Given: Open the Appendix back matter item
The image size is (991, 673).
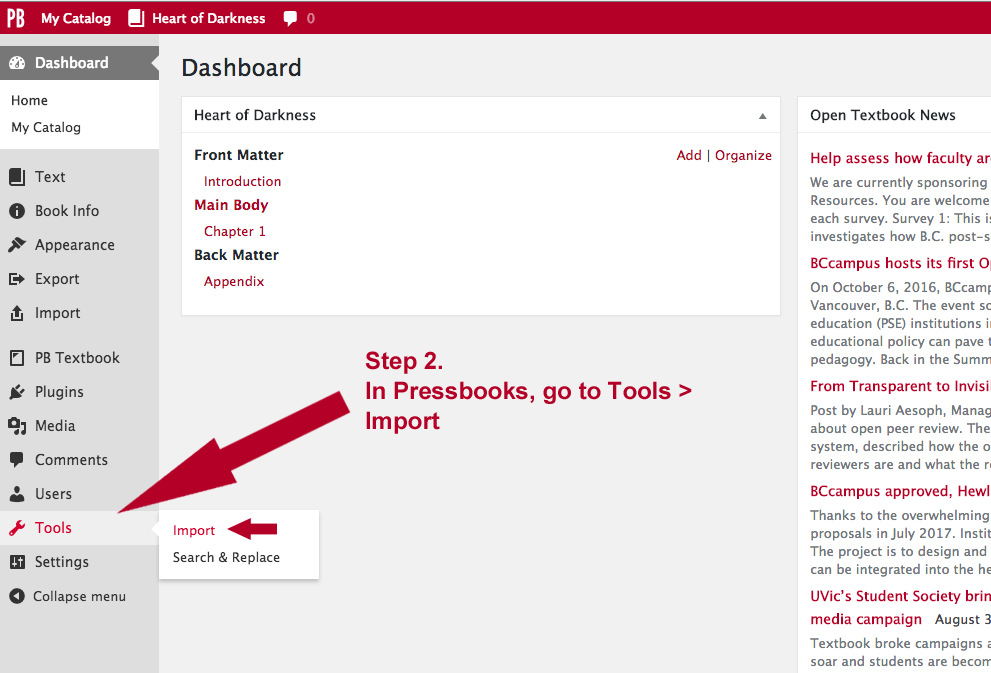Looking at the screenshot, I should [x=234, y=281].
